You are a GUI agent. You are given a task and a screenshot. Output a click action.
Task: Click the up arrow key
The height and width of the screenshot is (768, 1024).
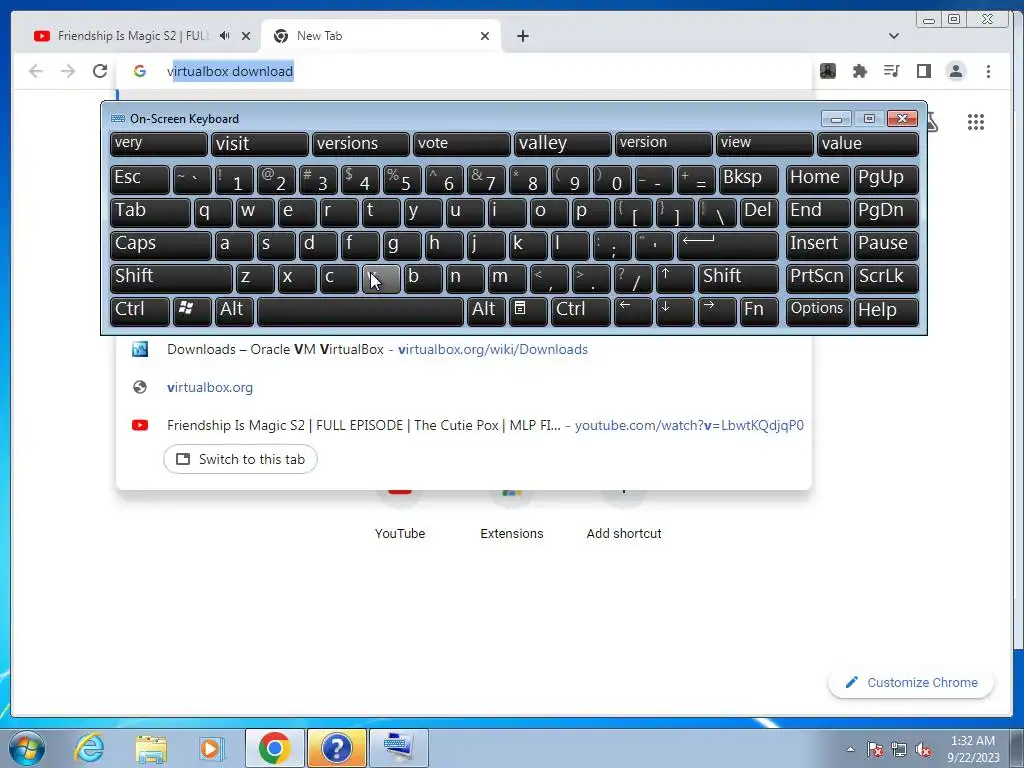point(675,278)
